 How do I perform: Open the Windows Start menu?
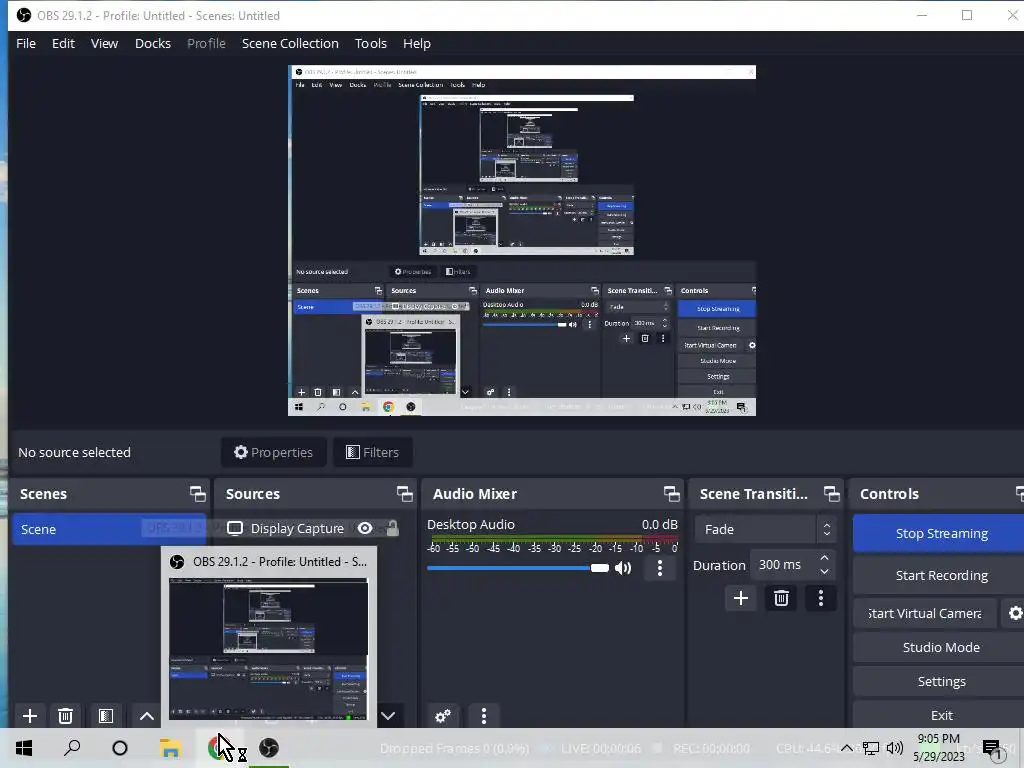pos(24,748)
